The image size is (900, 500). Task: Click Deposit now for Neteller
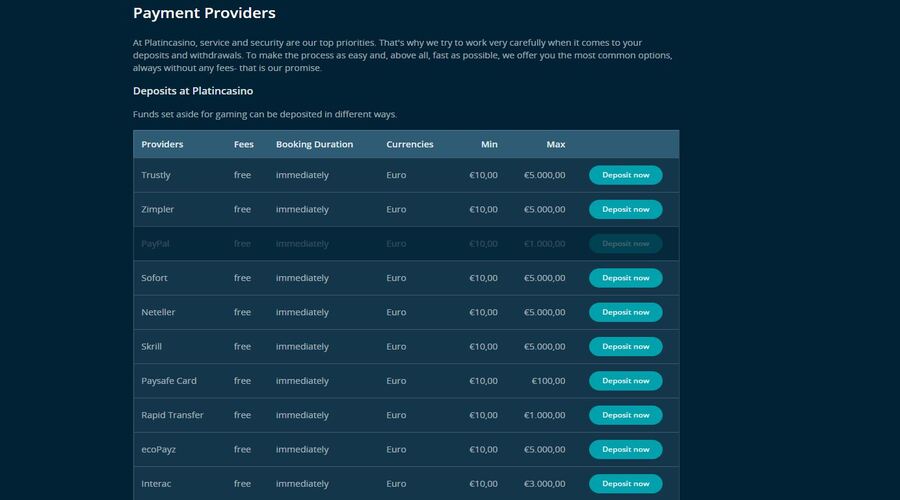[x=626, y=312]
